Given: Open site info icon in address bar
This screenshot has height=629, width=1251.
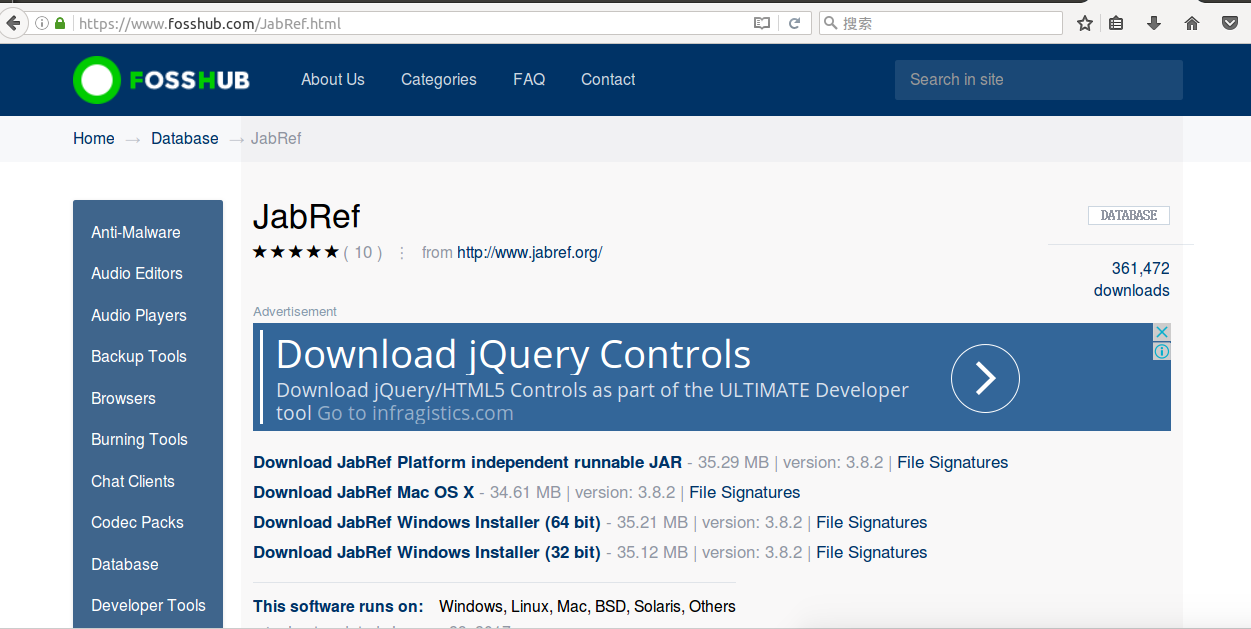Looking at the screenshot, I should point(42,23).
